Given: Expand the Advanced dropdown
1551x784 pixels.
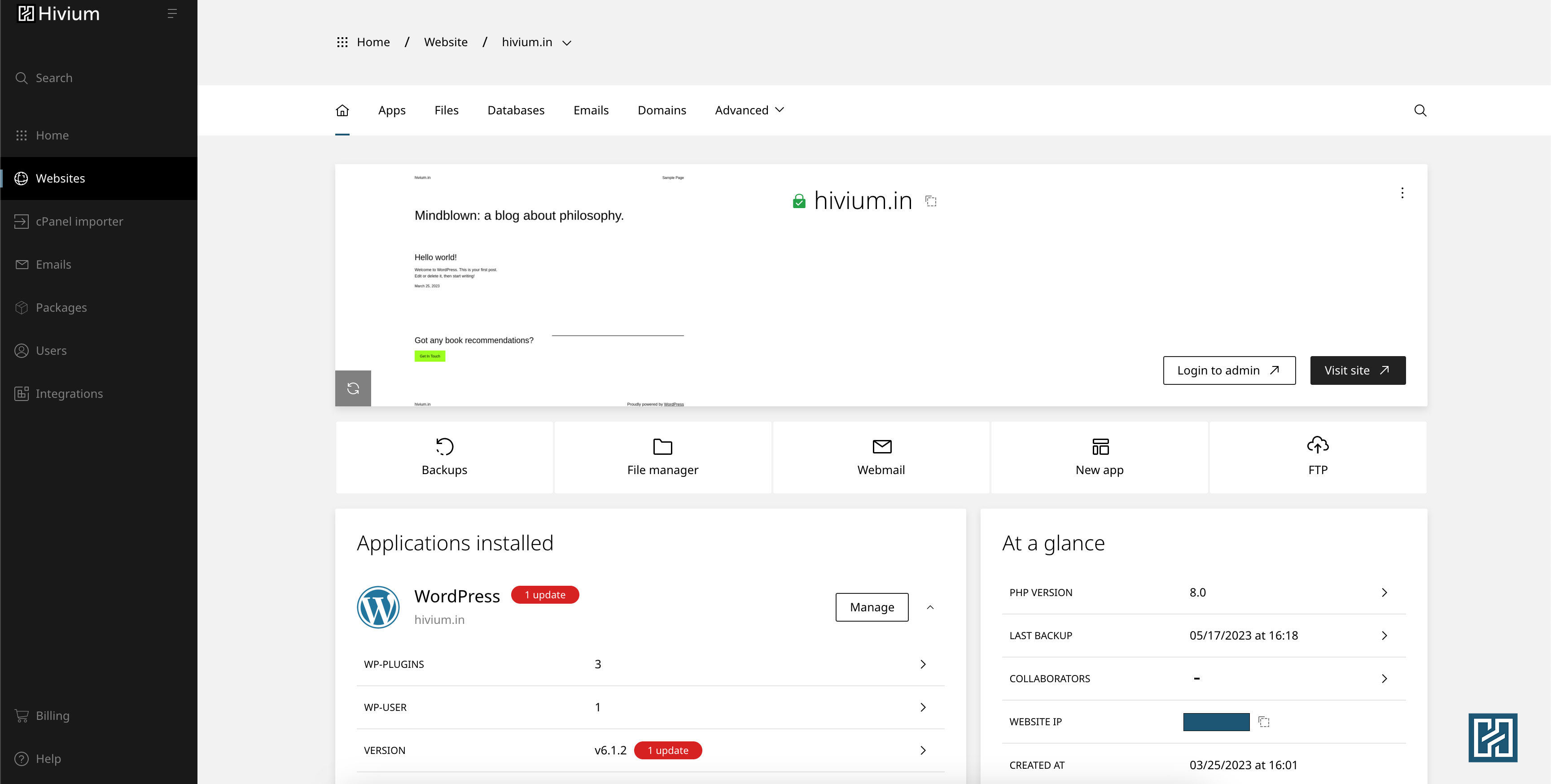Looking at the screenshot, I should point(749,110).
